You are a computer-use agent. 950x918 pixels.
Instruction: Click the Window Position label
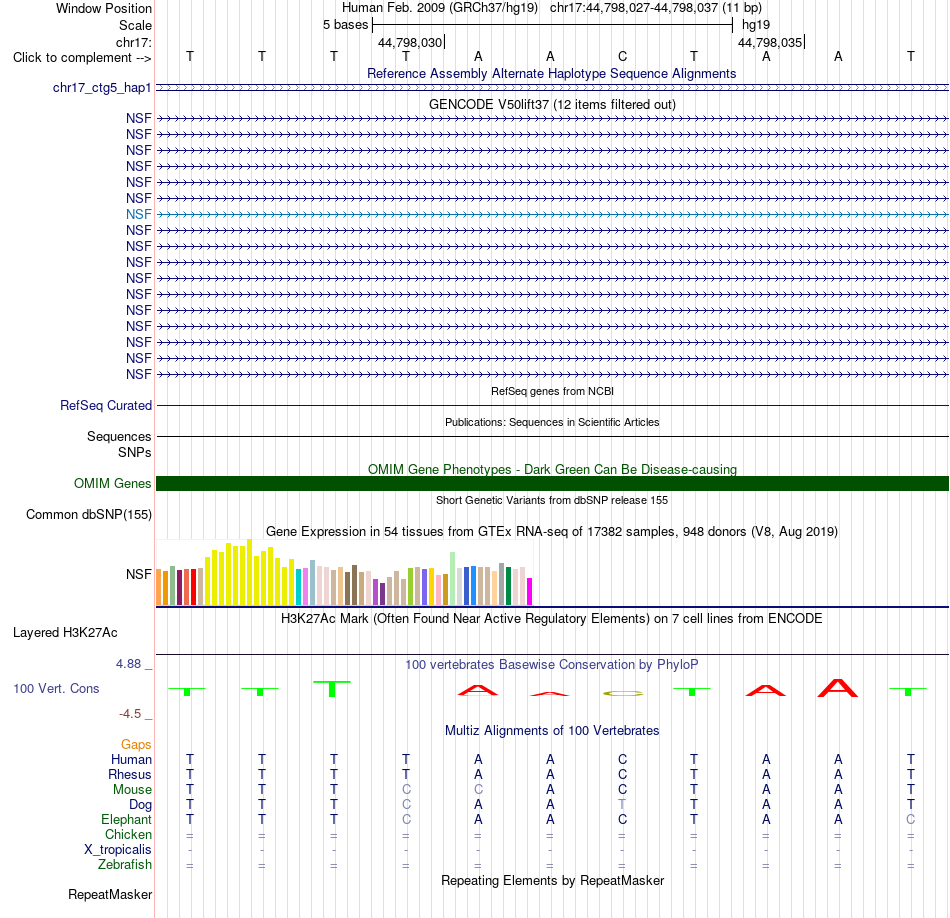pyautogui.click(x=104, y=8)
